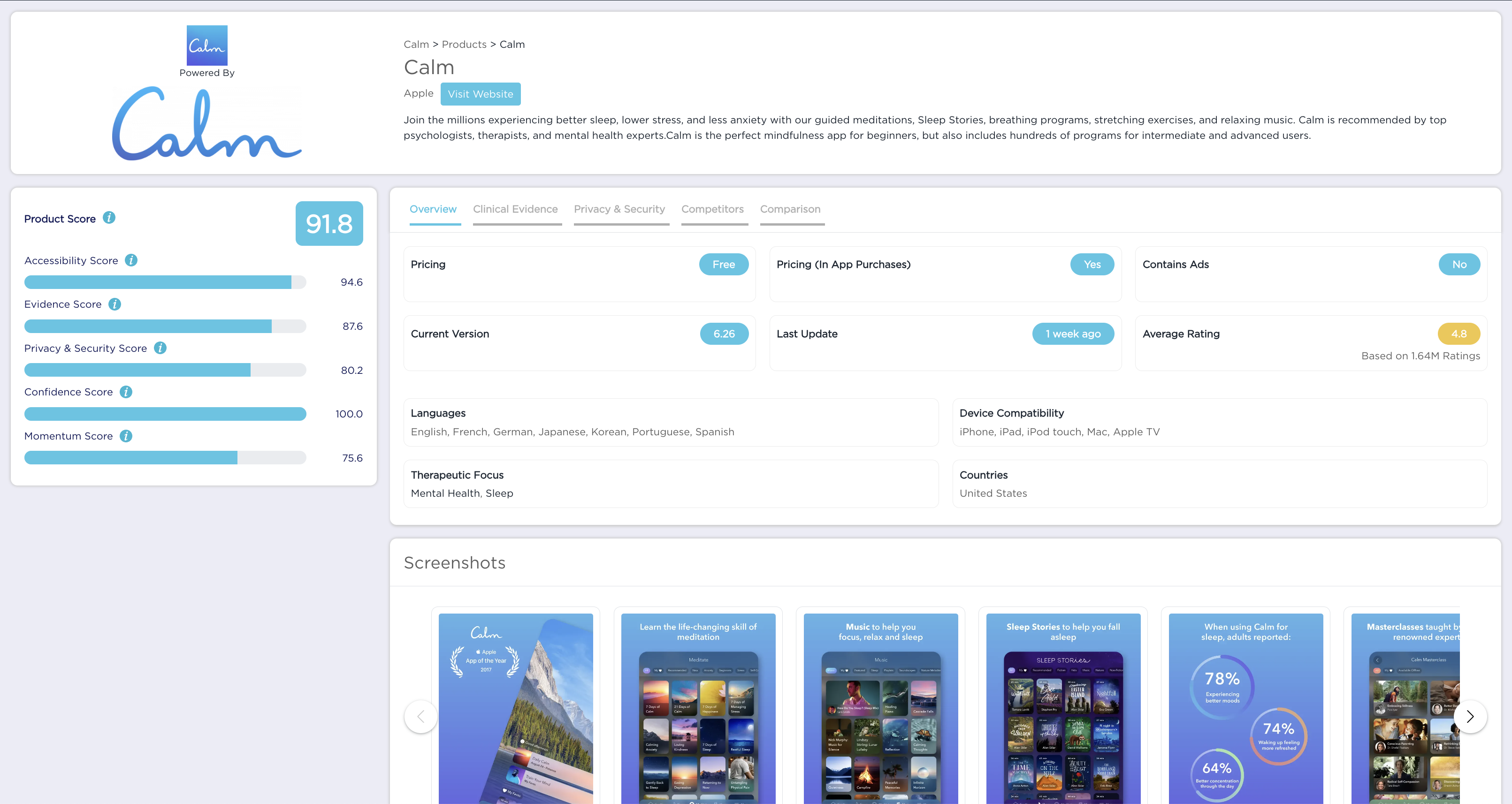Image resolution: width=1512 pixels, height=804 pixels.
Task: Switch to the Comparison tab
Action: [791, 209]
